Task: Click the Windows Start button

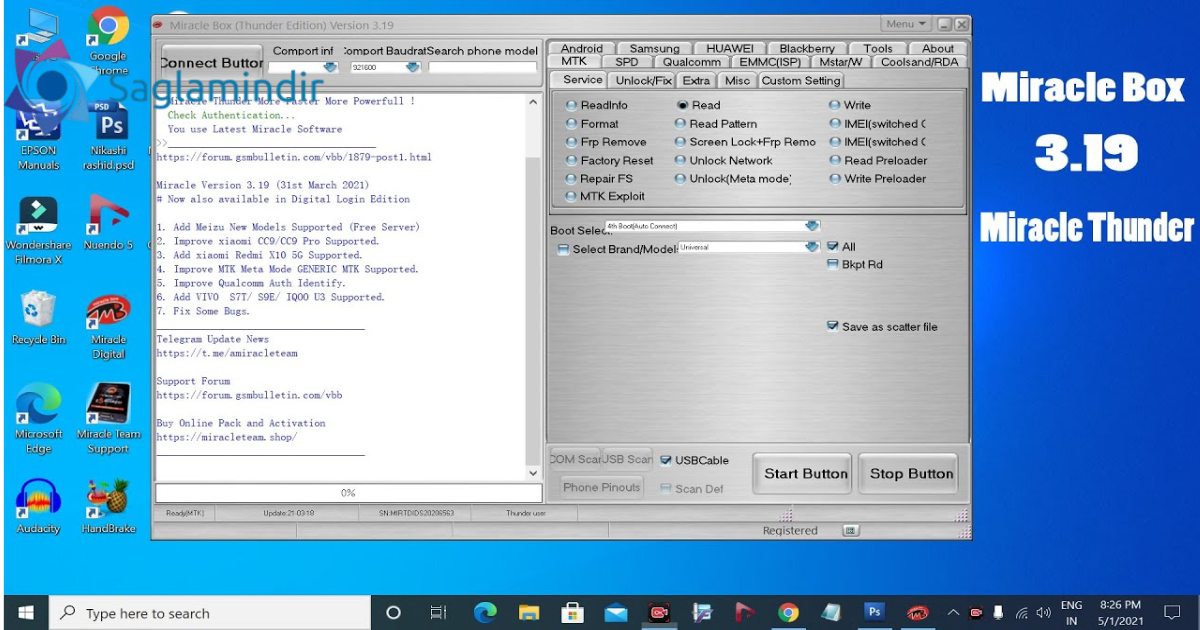Action: tap(25, 612)
